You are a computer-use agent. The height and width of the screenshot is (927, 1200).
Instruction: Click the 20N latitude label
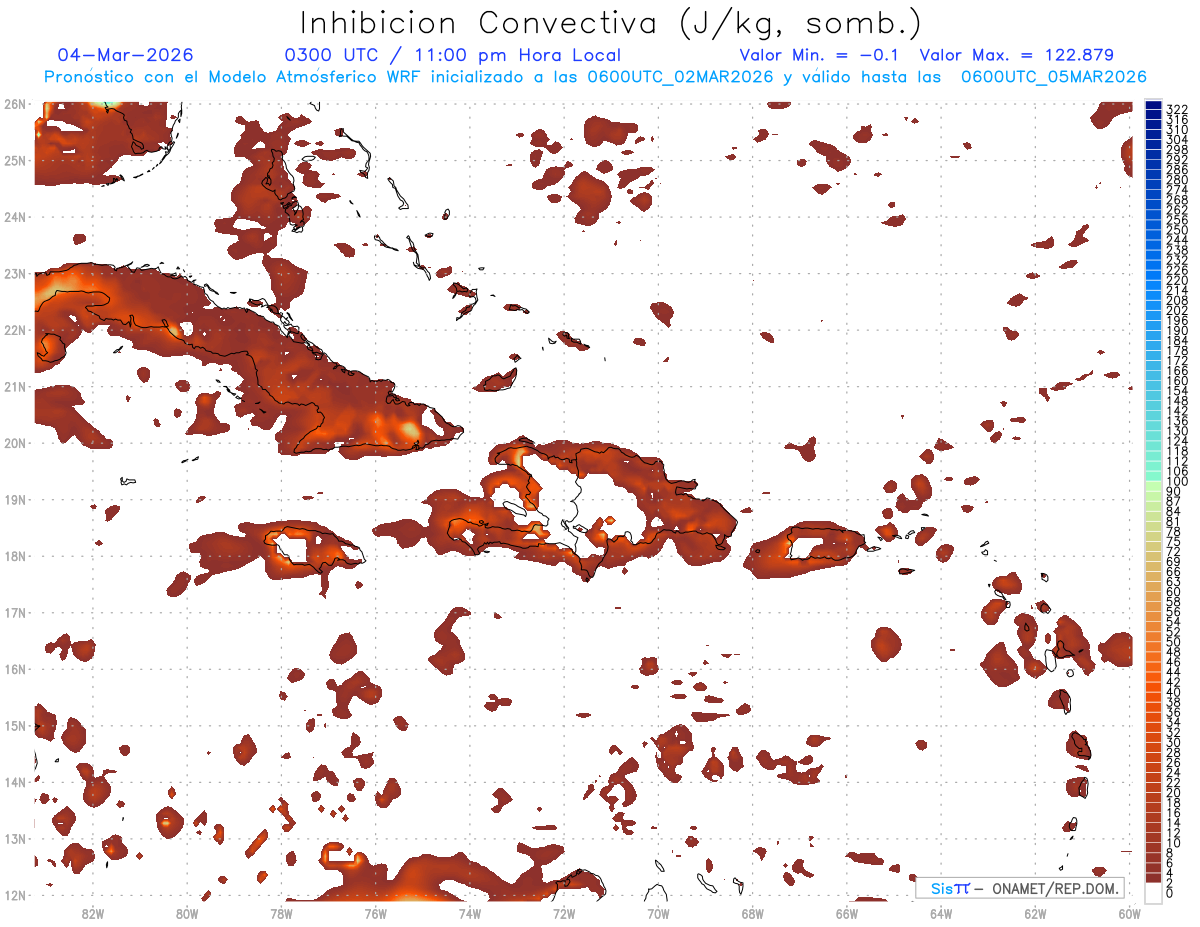click(x=14, y=443)
